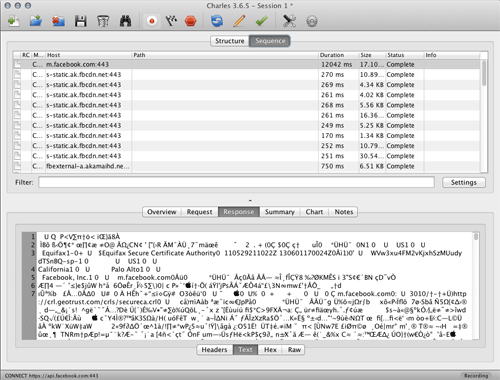Click the document icon of the 12042 ms row
This screenshot has width=500, height=380.
pyautogui.click(x=17, y=64)
